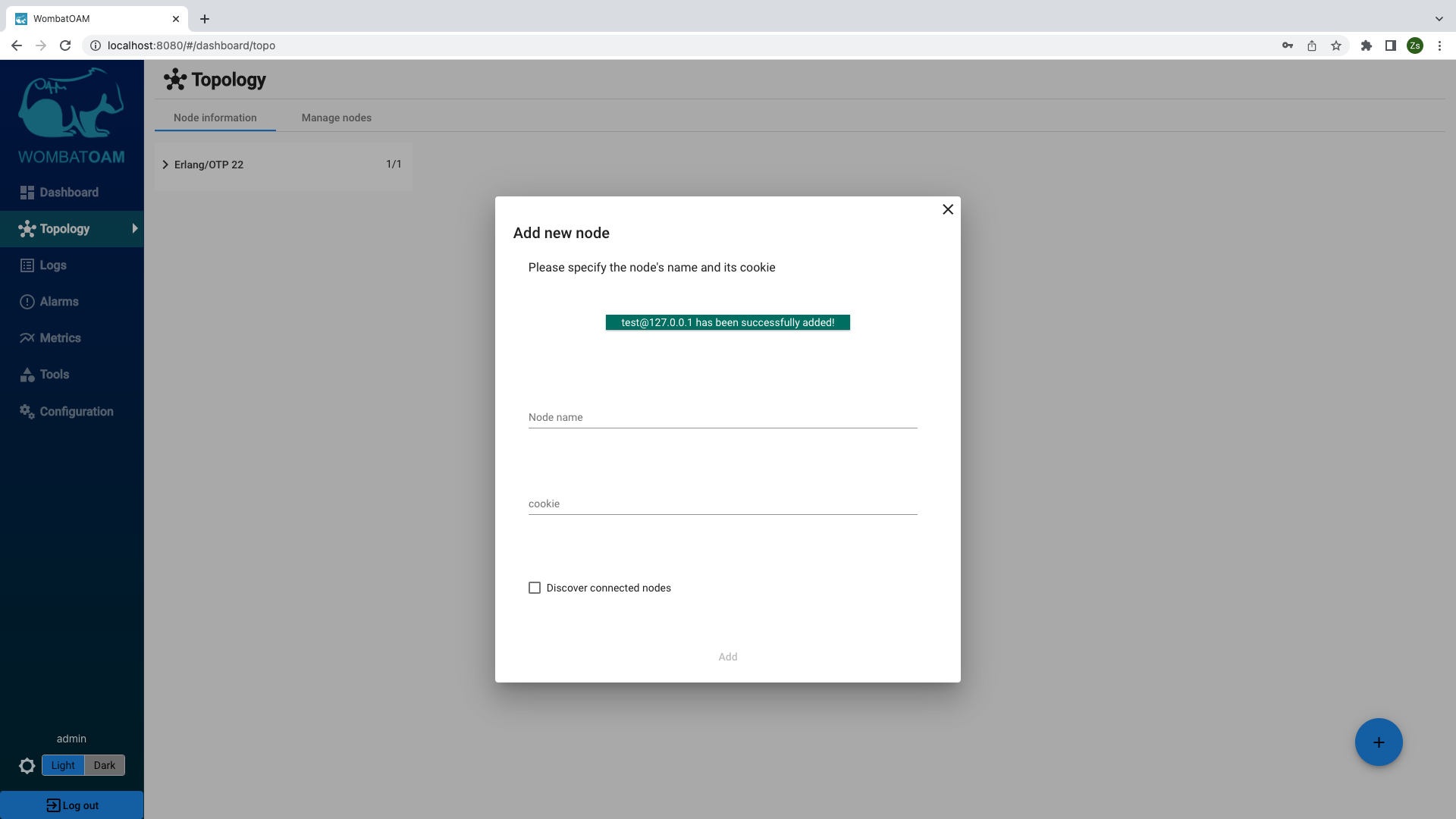Image resolution: width=1456 pixels, height=819 pixels.
Task: Click Log out button
Action: coord(72,805)
